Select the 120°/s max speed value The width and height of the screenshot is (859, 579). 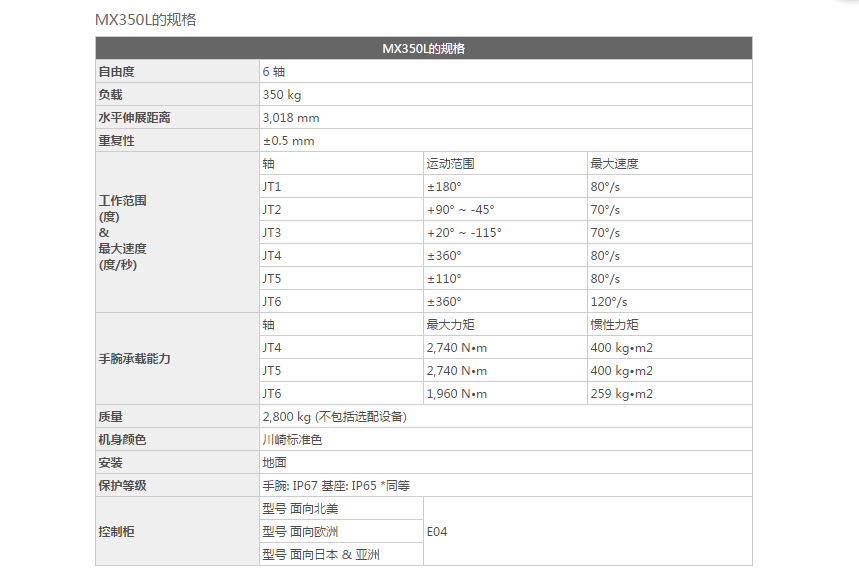(609, 301)
